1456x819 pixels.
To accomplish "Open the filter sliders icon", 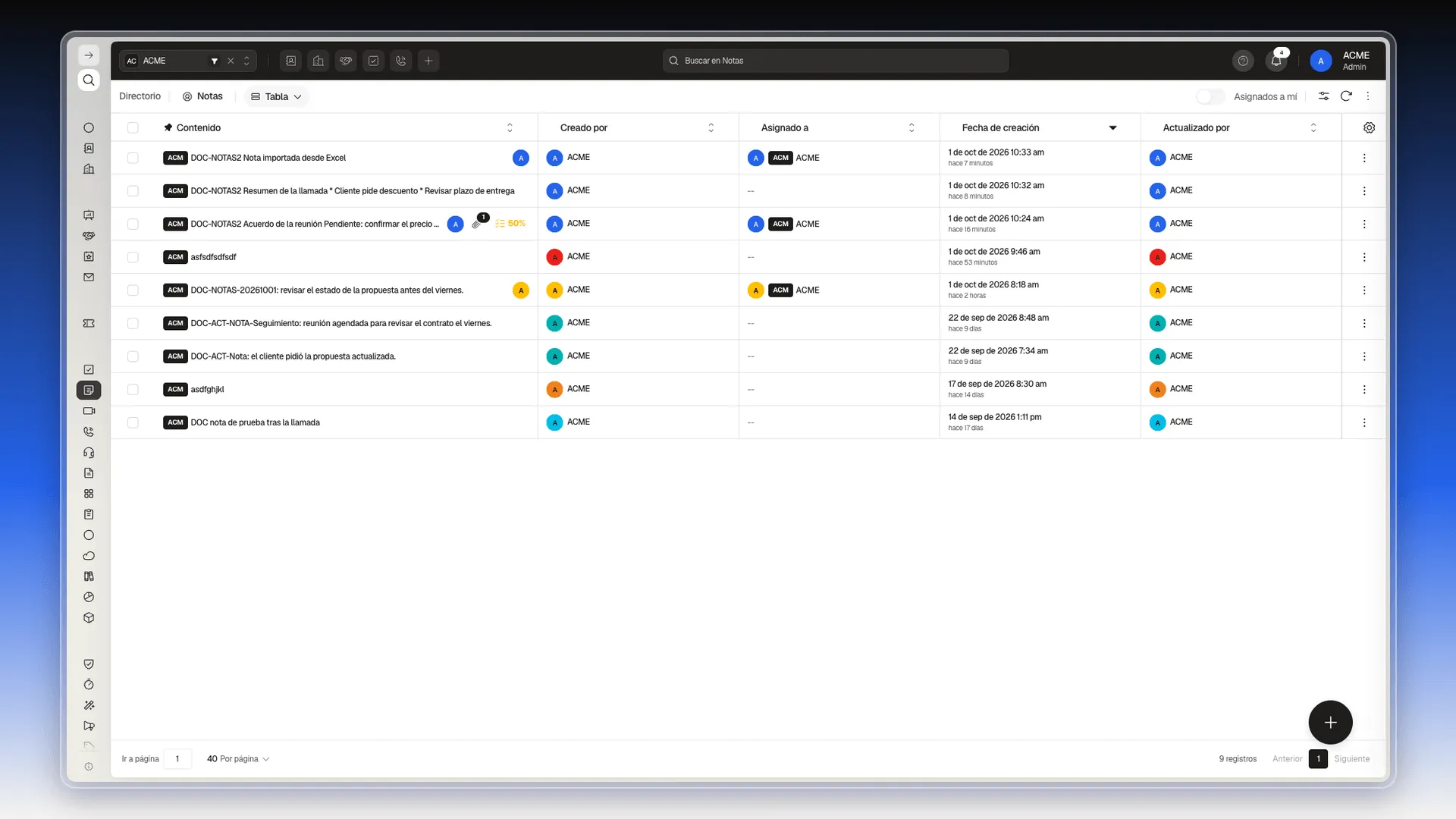I will coord(1323,96).
